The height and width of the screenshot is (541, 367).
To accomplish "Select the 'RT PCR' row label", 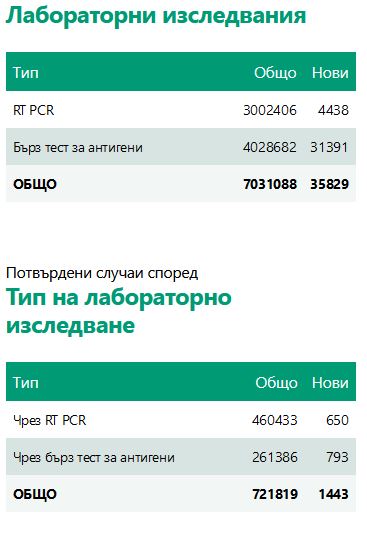I will [x=33, y=110].
